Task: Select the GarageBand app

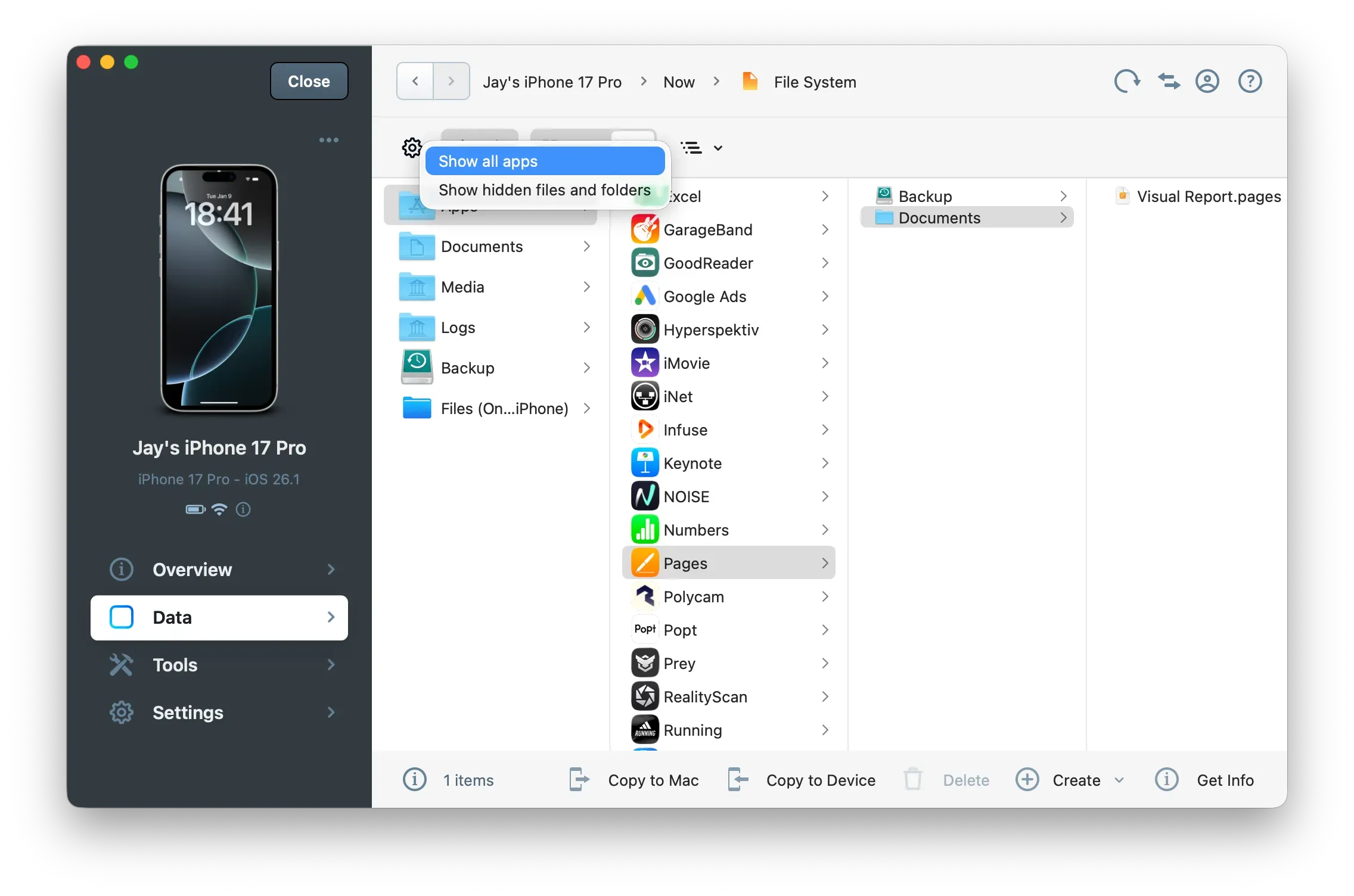Action: click(708, 229)
